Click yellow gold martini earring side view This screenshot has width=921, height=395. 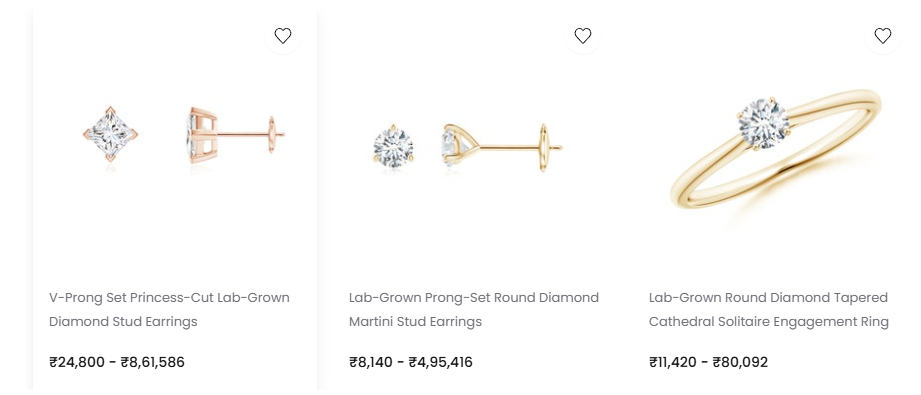pos(502,147)
